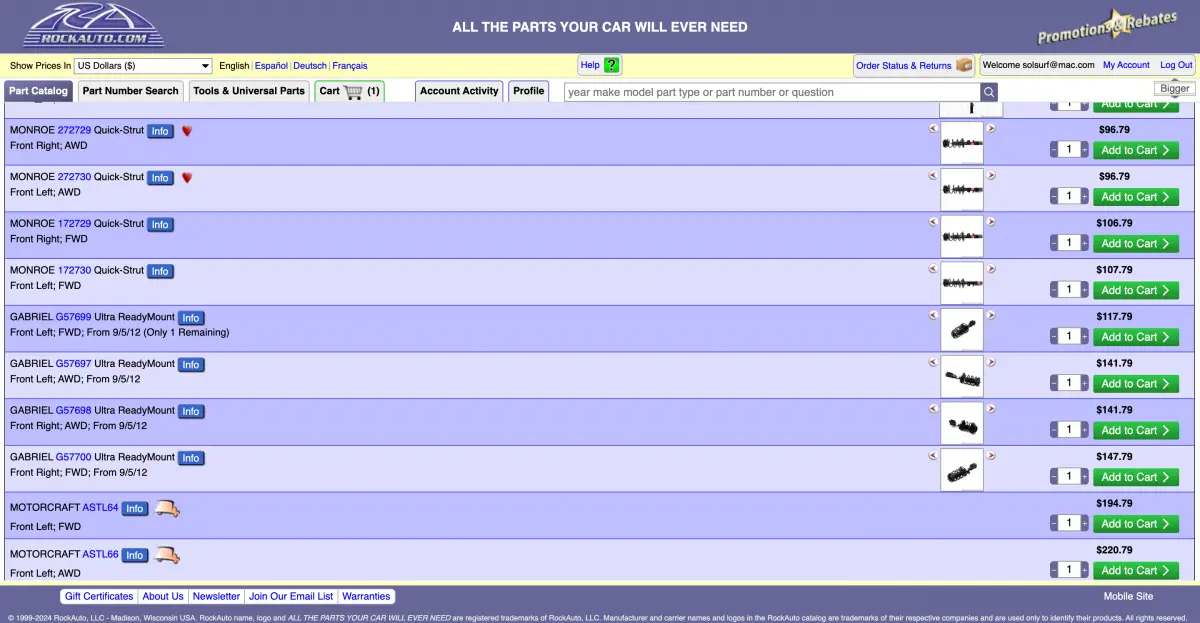Click the quantity field for GABRIEL G57700
1200x623 pixels.
tap(1069, 477)
